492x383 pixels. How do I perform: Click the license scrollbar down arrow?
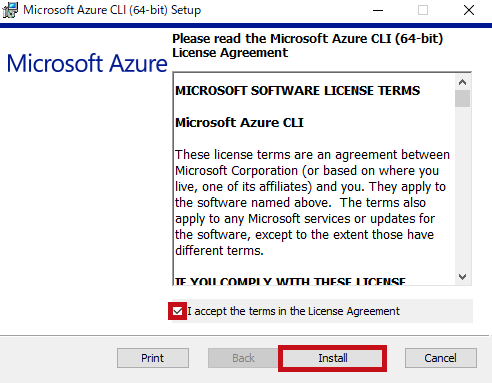point(462,277)
